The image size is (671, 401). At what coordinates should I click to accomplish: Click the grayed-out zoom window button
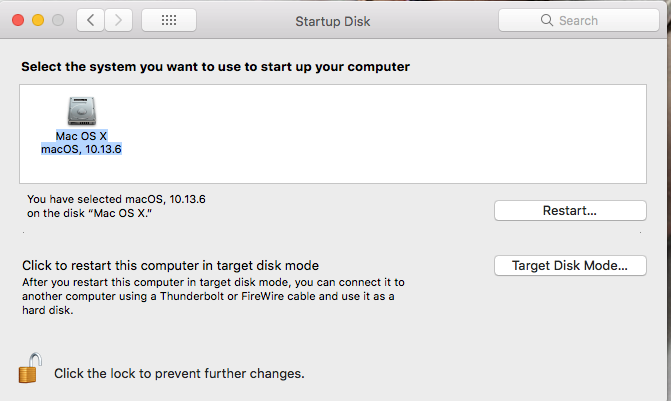tap(58, 20)
